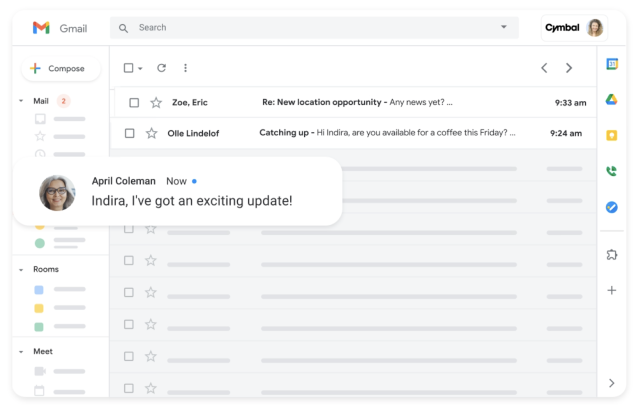
Task: Tick the checkbox for Zoe, Eric email
Action: [134, 103]
